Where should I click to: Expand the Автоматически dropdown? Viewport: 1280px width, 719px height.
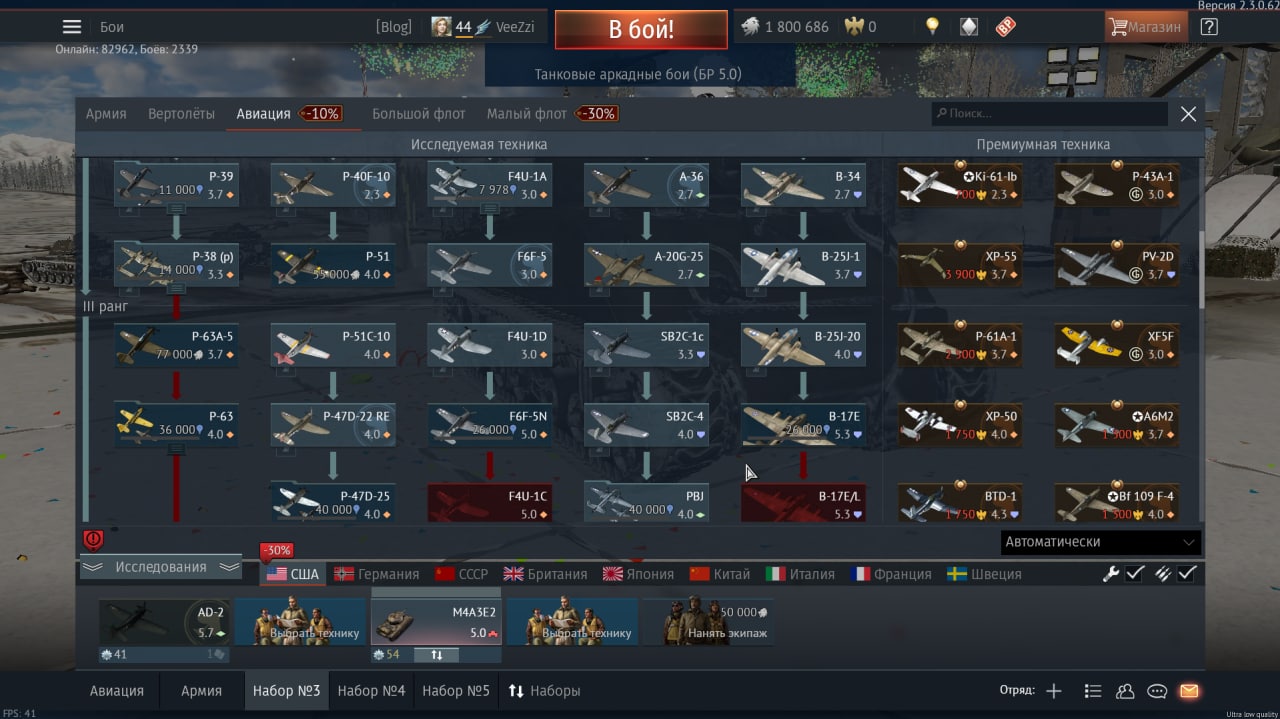(x=1101, y=542)
